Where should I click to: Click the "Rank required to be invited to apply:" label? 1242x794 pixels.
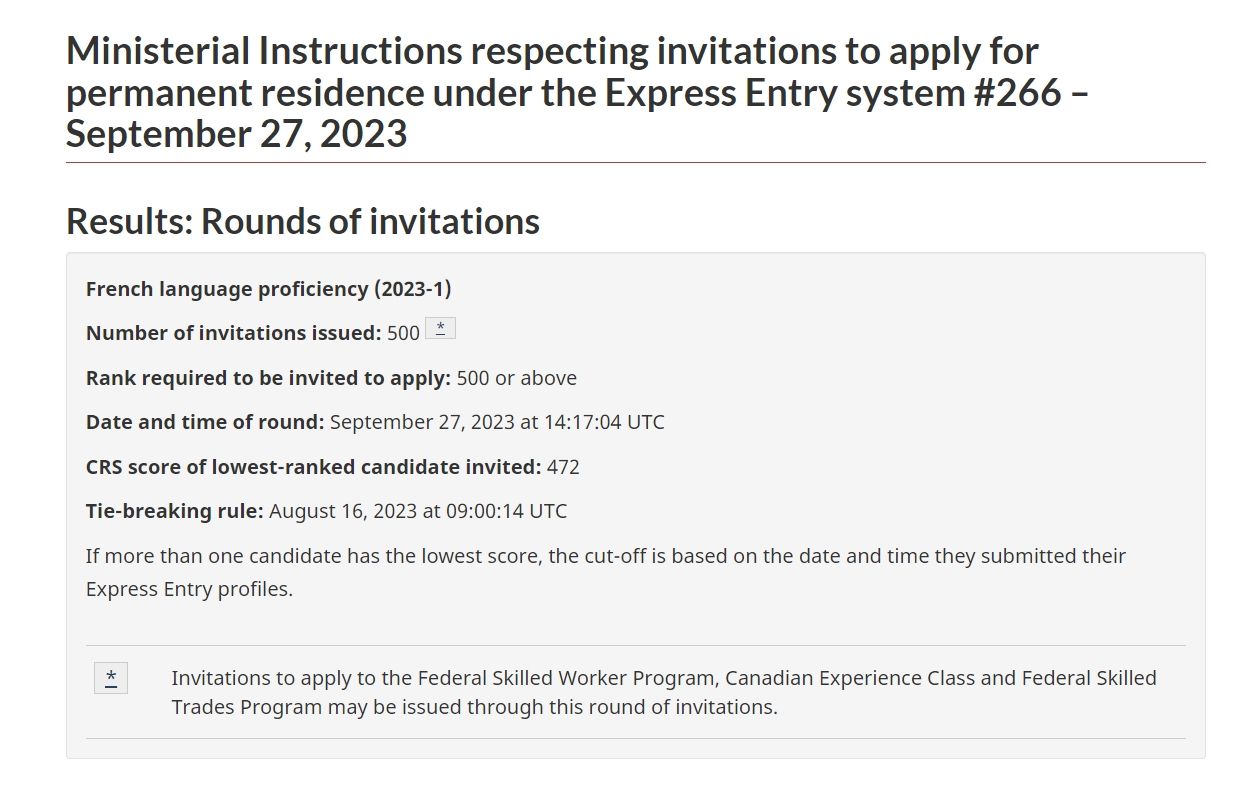(x=269, y=378)
